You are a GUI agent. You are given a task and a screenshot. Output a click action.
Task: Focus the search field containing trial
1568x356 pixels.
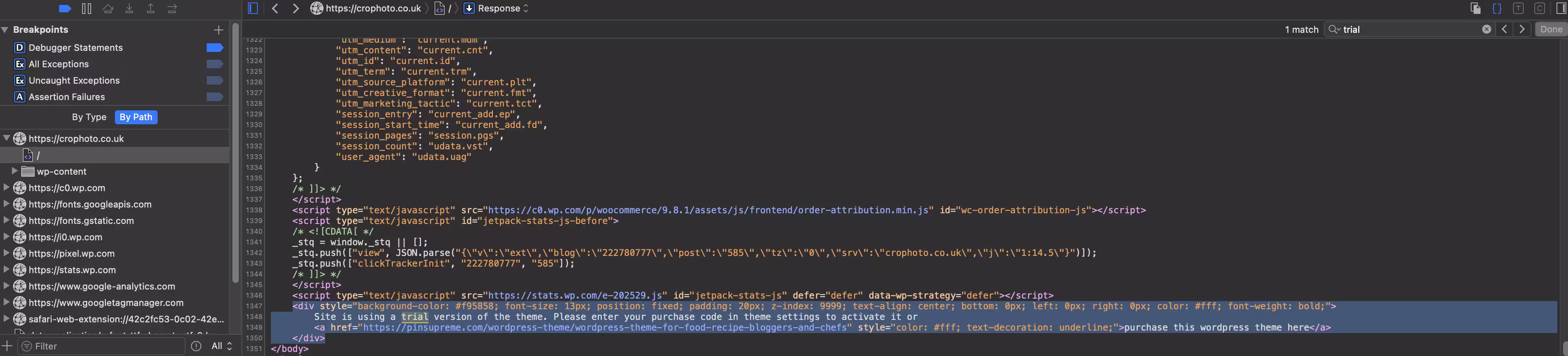point(1410,29)
